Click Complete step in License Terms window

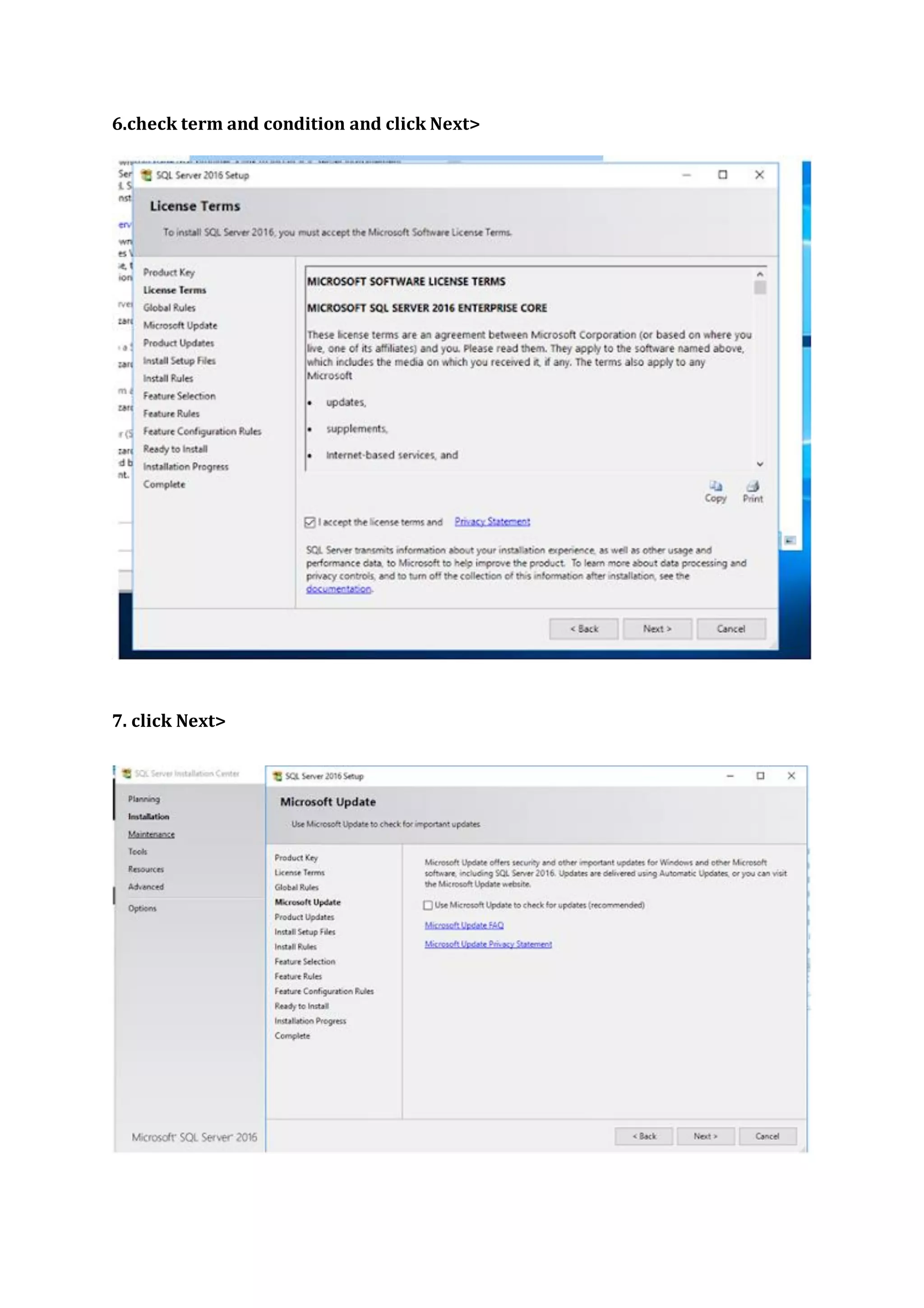click(164, 484)
